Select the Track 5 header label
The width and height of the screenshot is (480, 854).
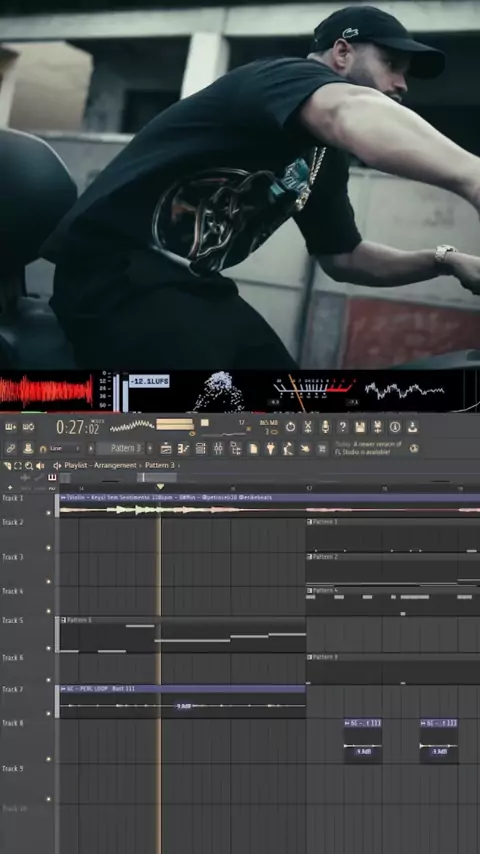click(x=13, y=620)
